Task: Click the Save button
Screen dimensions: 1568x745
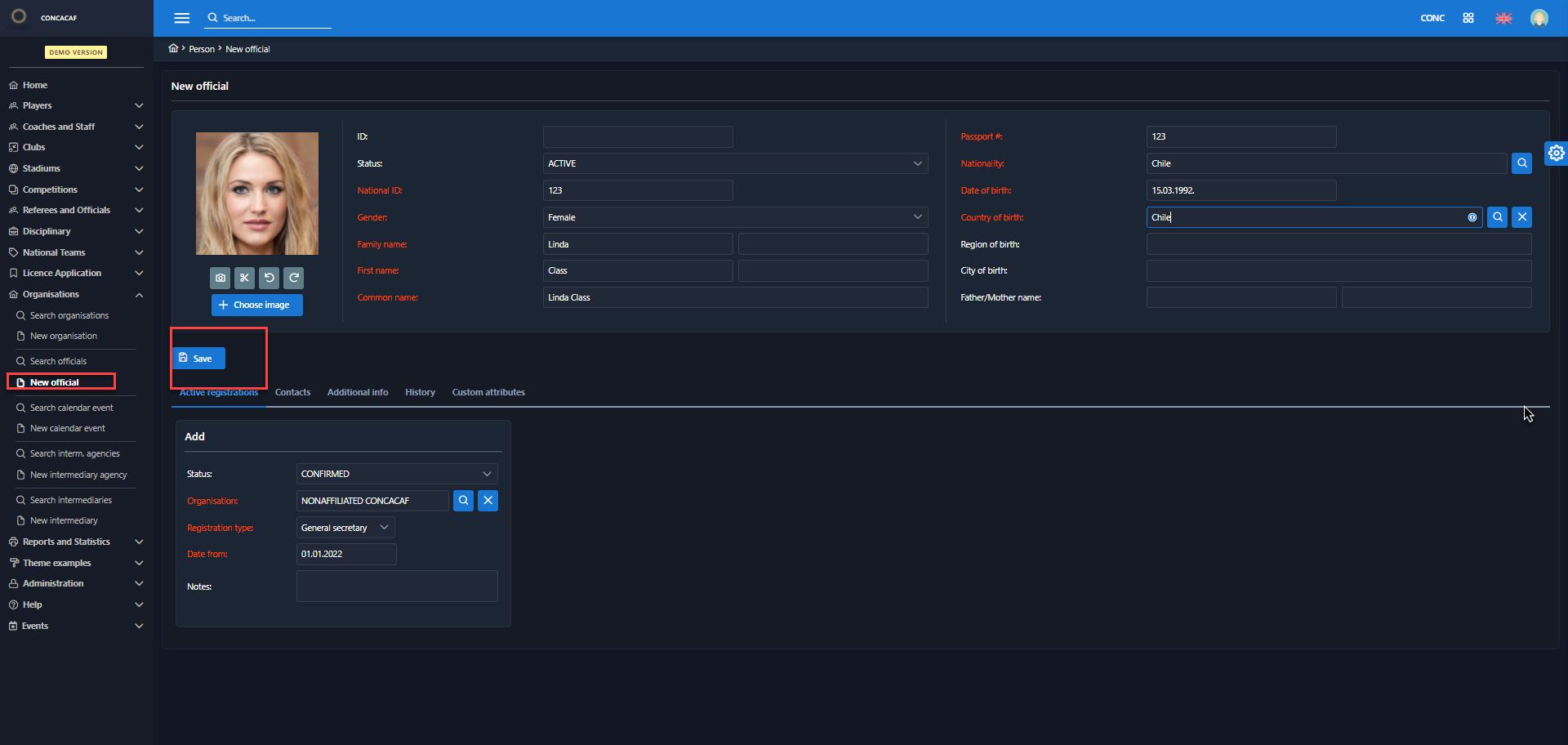Action: (198, 359)
